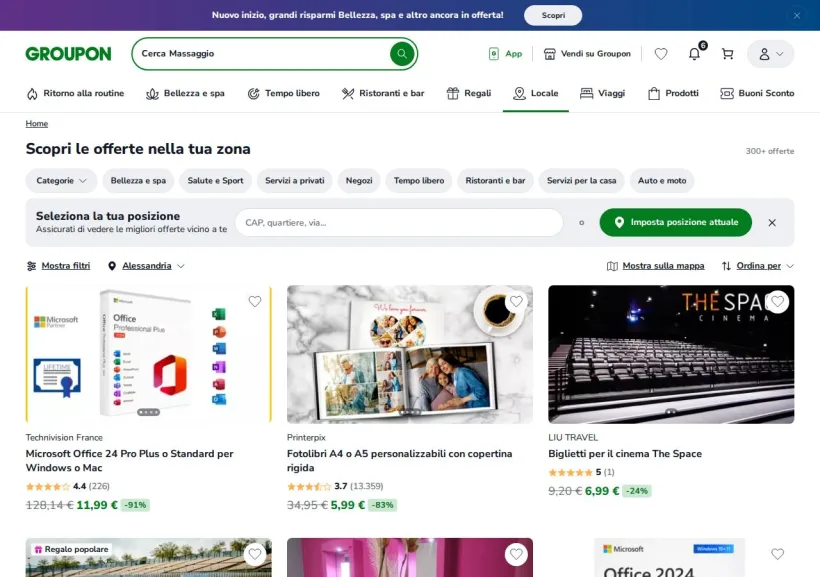Click the Home breadcrumb link

click(37, 123)
